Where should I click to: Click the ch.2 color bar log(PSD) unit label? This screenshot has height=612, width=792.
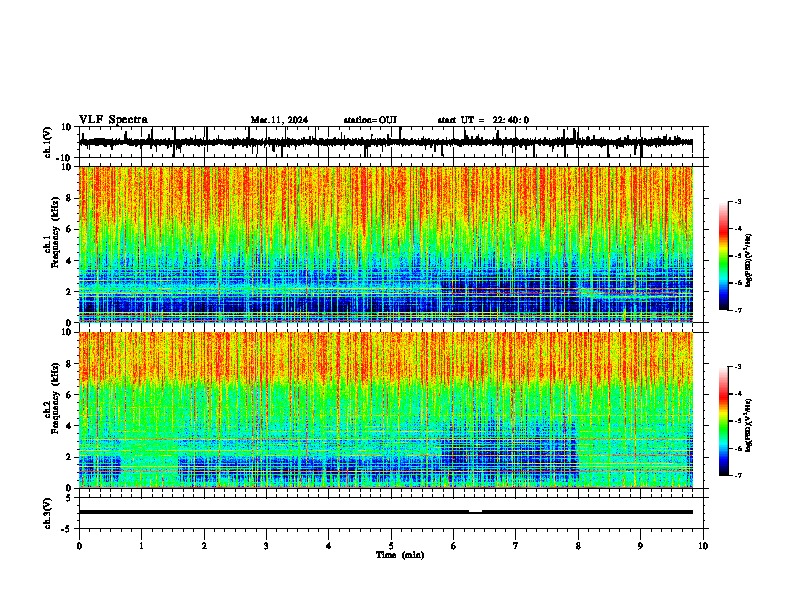pos(749,425)
